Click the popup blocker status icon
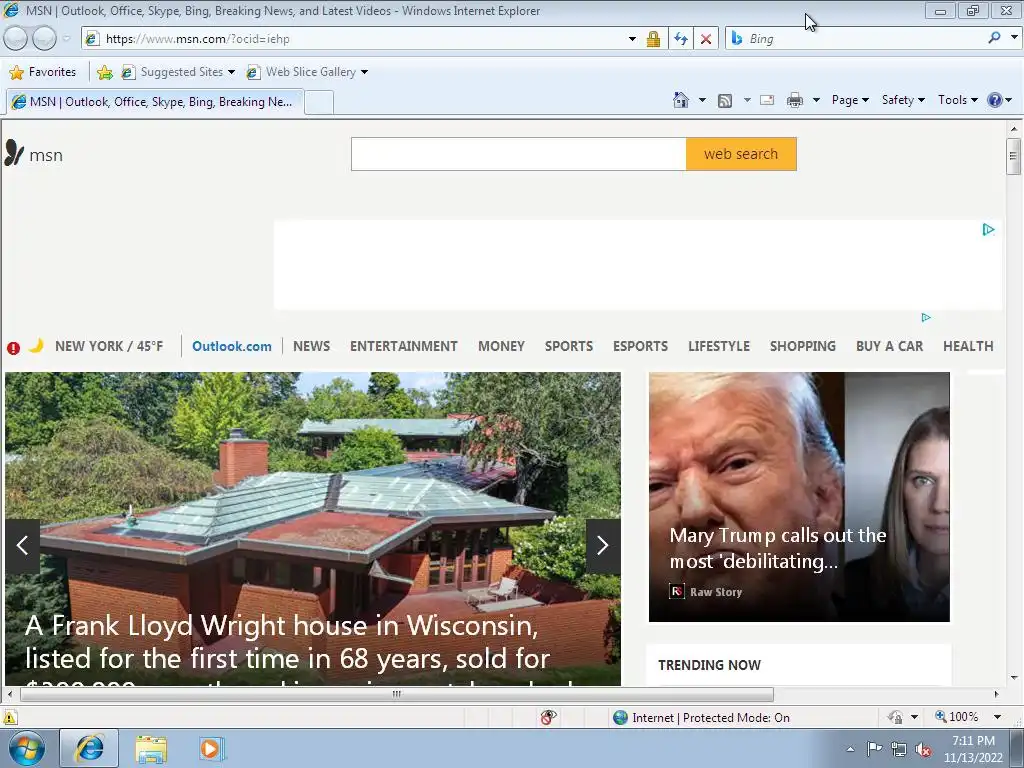This screenshot has width=1024, height=768. [x=548, y=718]
